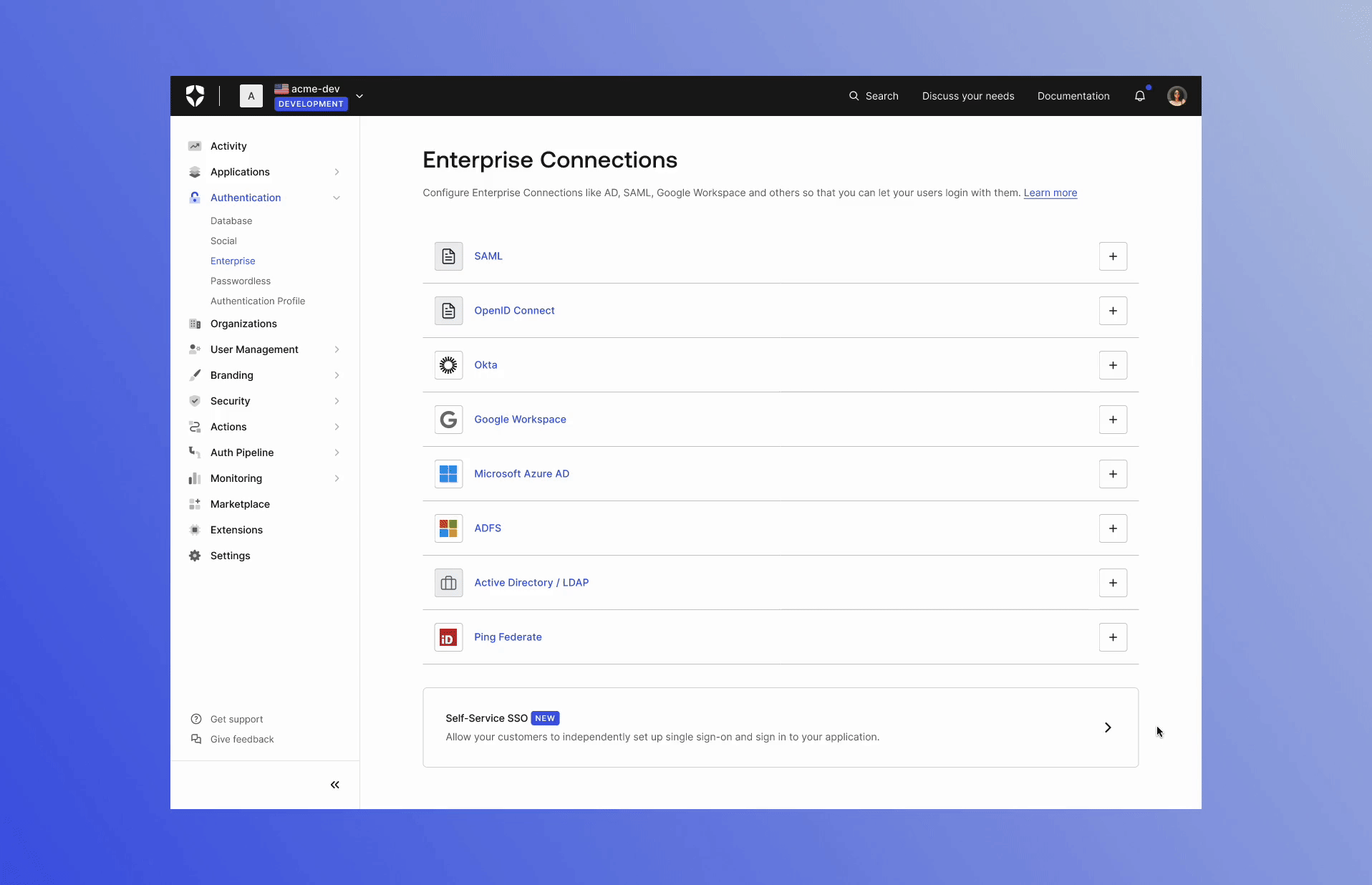This screenshot has width=1372, height=885.
Task: Go to Activity in the sidebar
Action: (228, 146)
